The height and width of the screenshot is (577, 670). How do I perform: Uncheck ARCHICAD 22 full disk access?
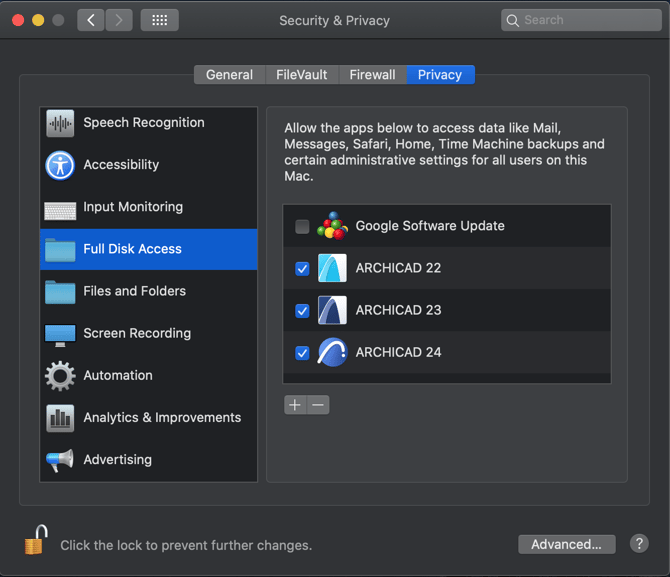(302, 269)
